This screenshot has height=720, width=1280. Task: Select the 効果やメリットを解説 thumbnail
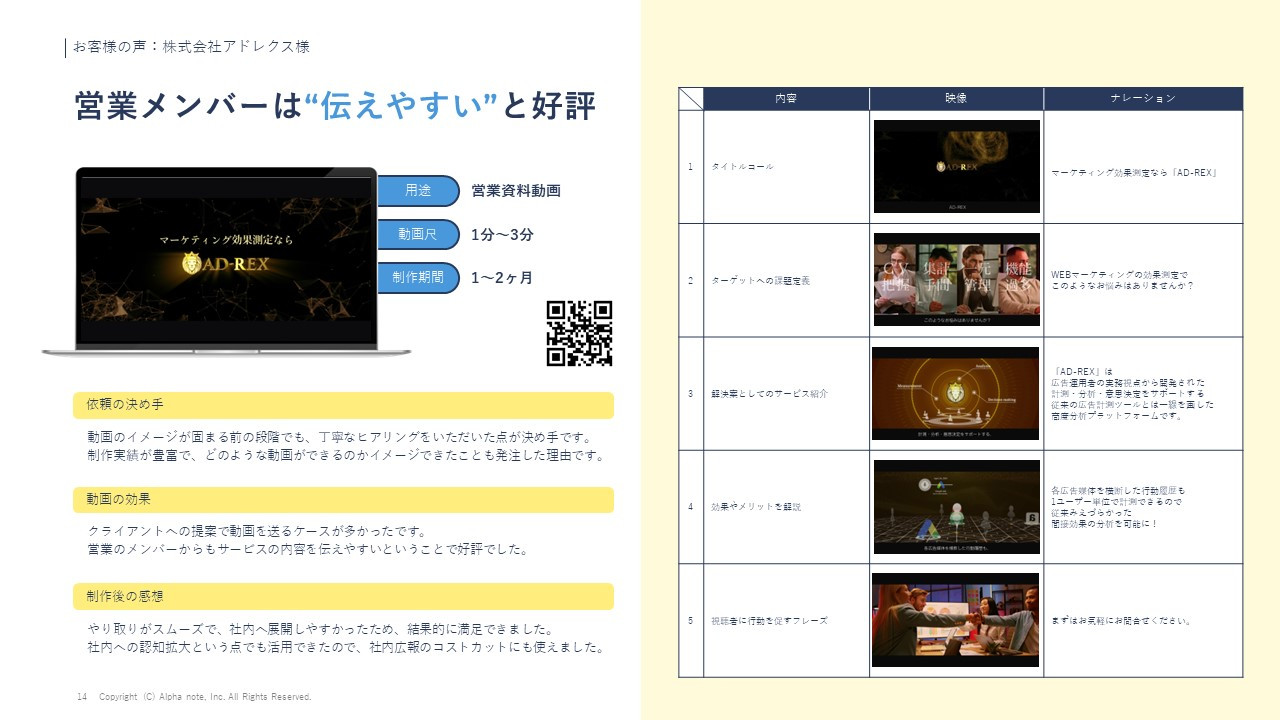[x=955, y=505]
